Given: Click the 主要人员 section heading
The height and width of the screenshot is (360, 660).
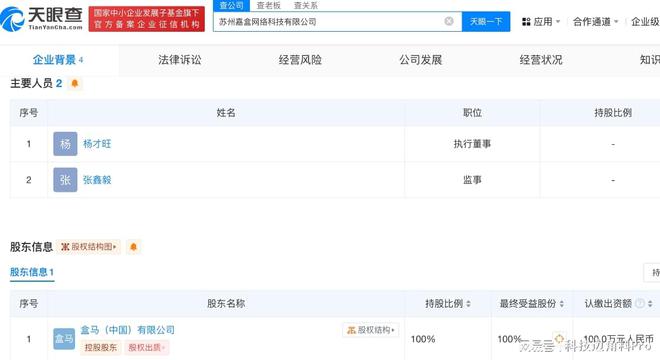Looking at the screenshot, I should click(x=31, y=83).
